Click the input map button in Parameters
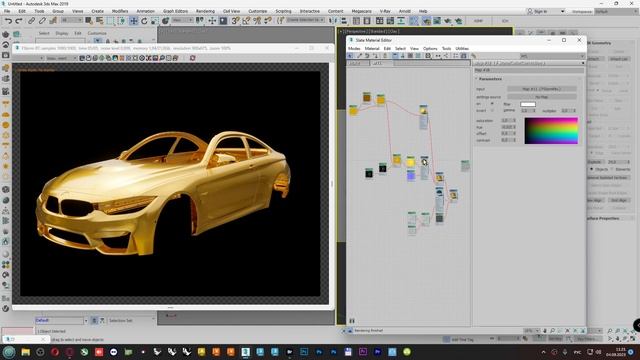This screenshot has width=640, height=360. click(x=542, y=89)
